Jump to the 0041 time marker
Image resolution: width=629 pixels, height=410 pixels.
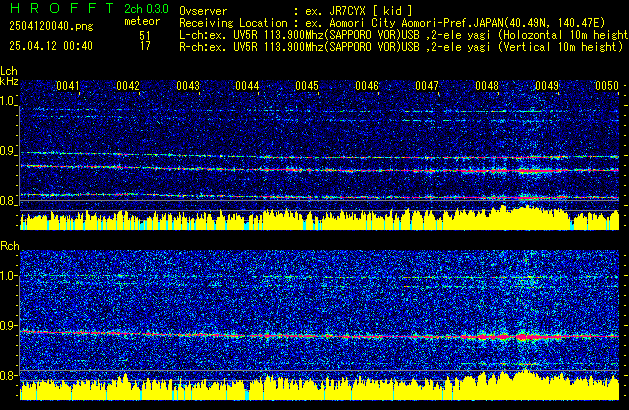(67, 86)
